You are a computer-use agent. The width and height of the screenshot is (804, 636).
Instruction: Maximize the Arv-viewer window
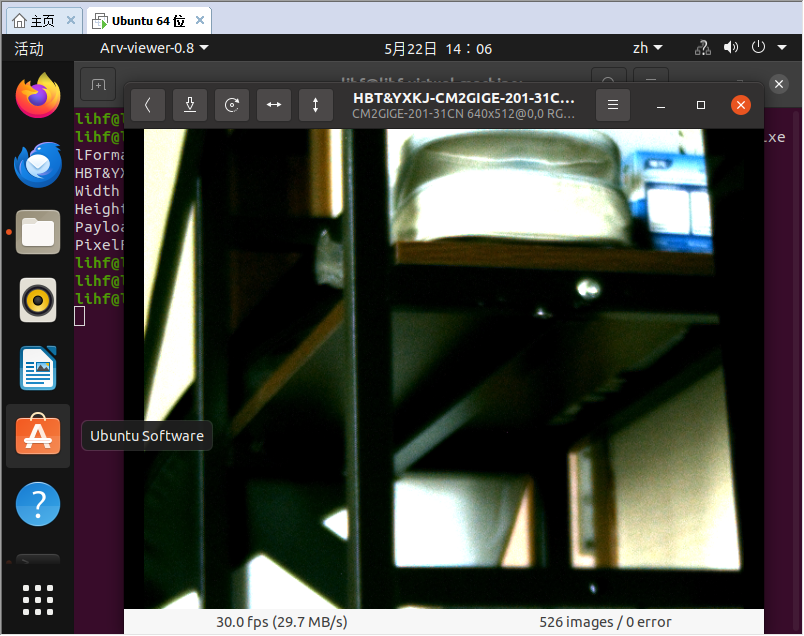coord(701,105)
